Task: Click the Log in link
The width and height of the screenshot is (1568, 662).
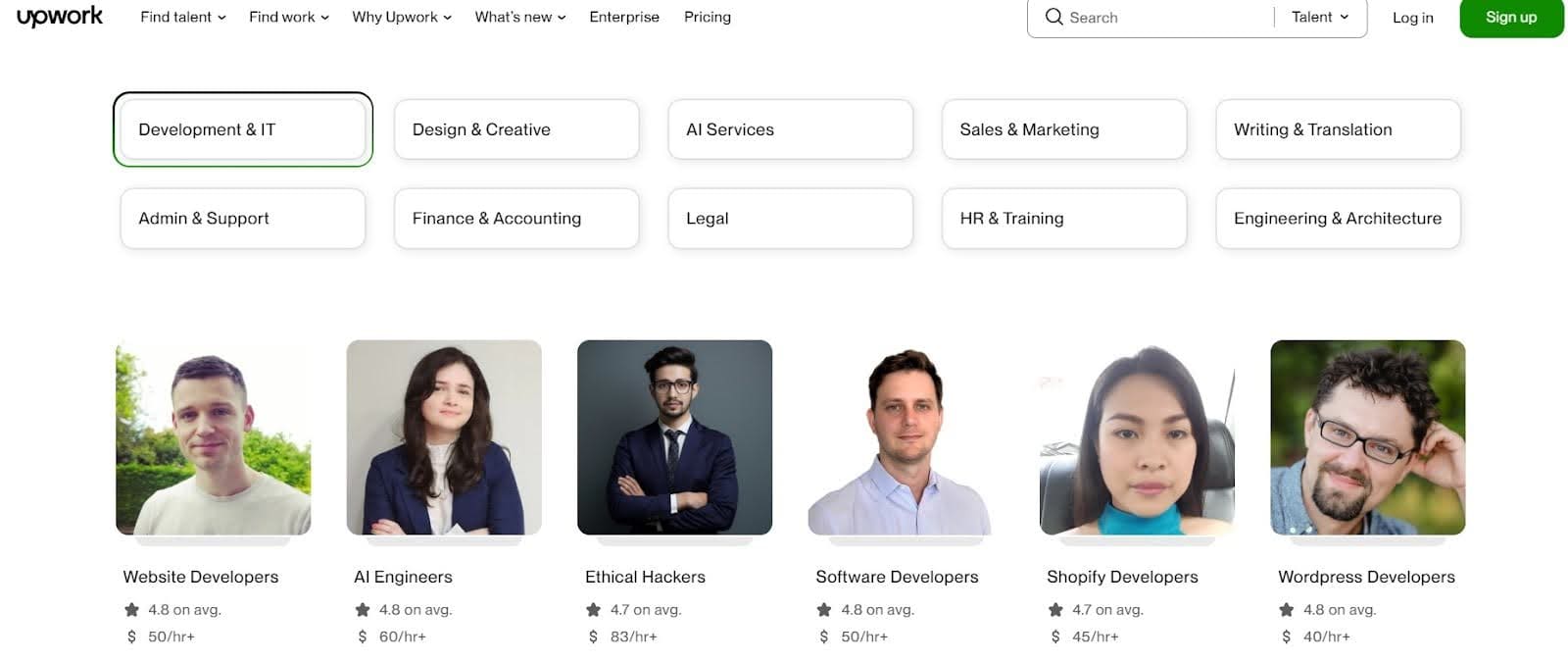Action: coord(1411,17)
